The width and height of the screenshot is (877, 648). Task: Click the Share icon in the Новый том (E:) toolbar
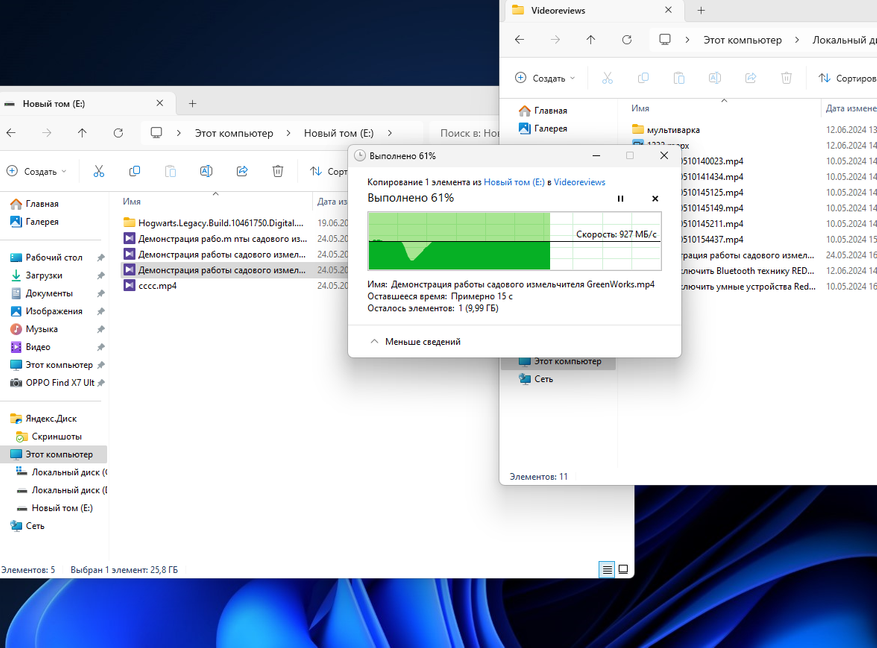click(242, 171)
